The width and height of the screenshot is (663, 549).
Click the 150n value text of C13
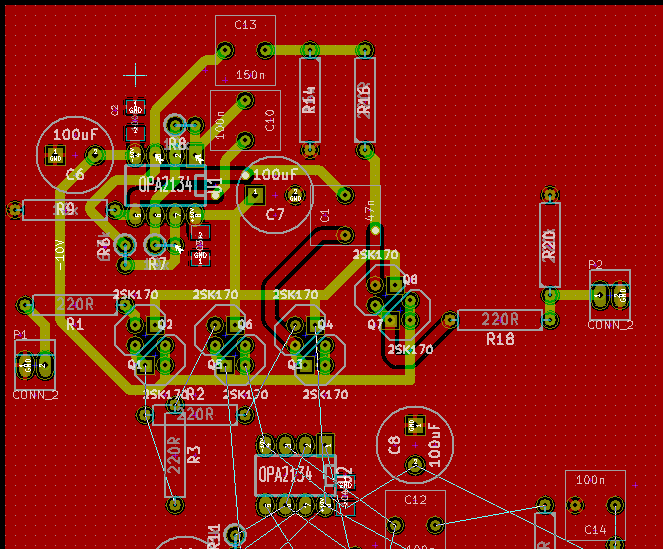pyautogui.click(x=250, y=75)
